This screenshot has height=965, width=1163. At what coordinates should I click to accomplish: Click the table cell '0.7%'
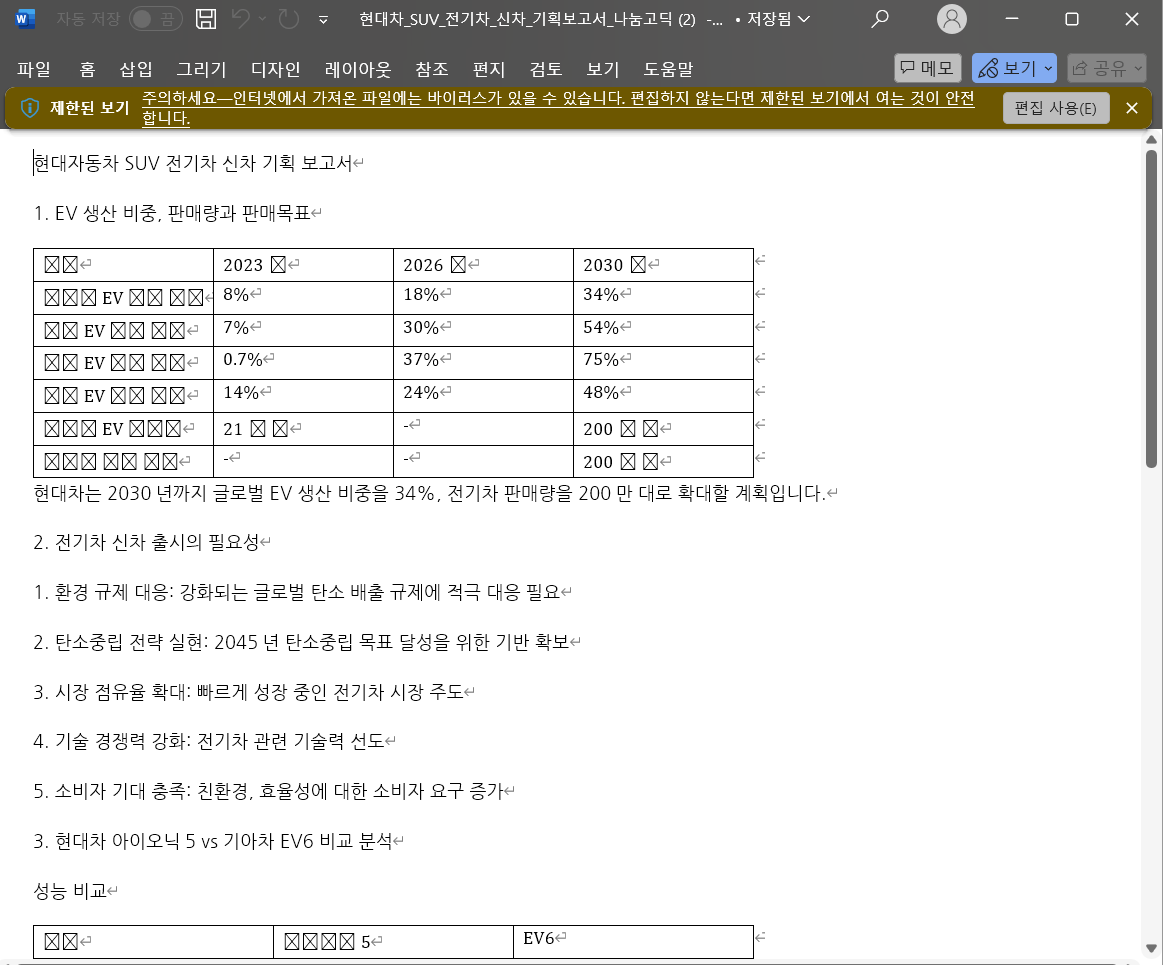(x=303, y=363)
